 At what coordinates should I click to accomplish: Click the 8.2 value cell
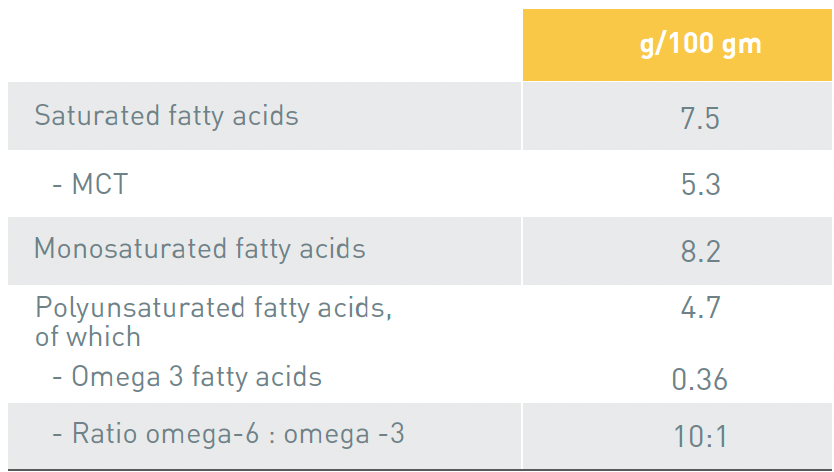[700, 251]
